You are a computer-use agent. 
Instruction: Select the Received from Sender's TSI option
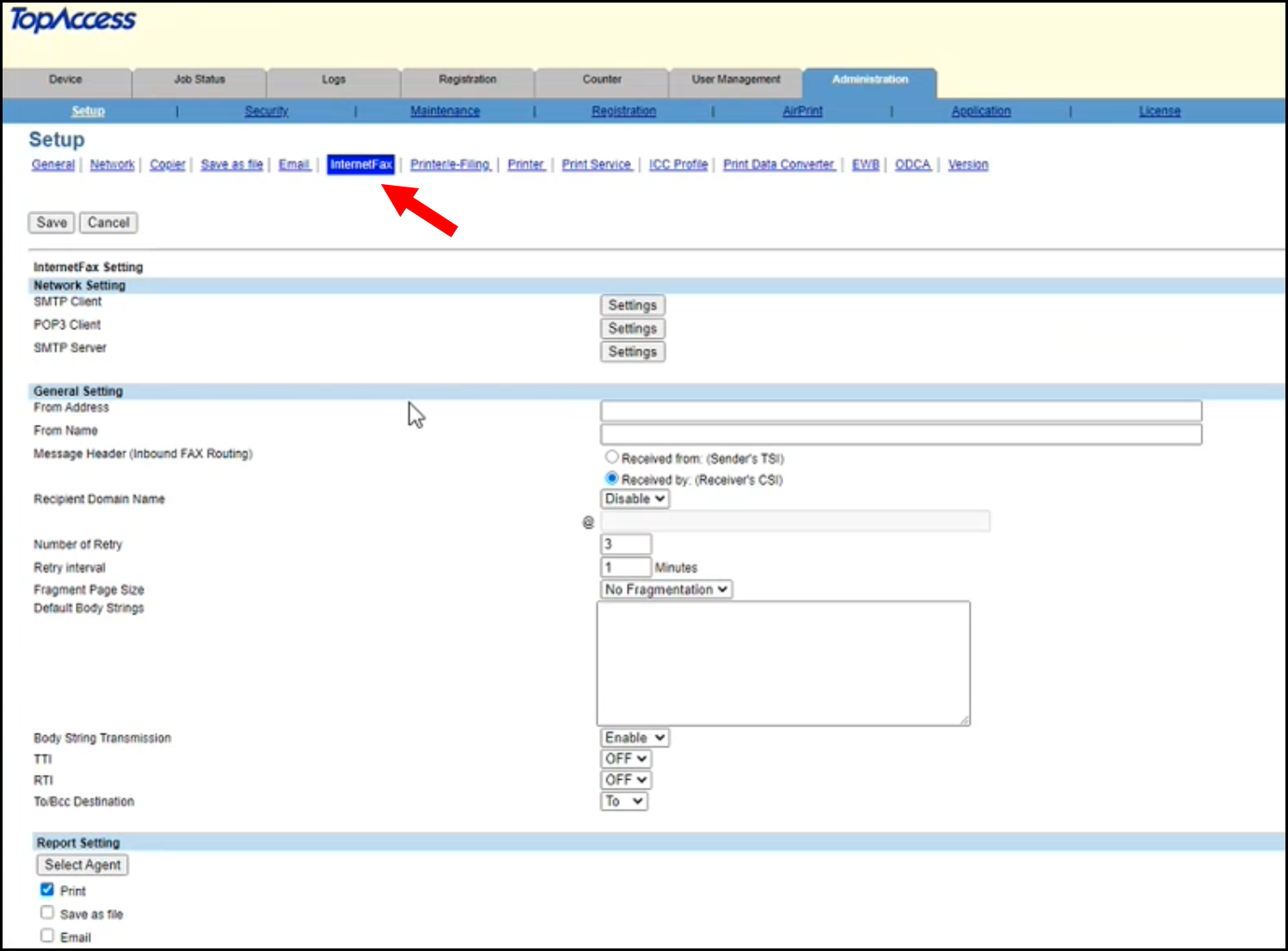click(611, 457)
